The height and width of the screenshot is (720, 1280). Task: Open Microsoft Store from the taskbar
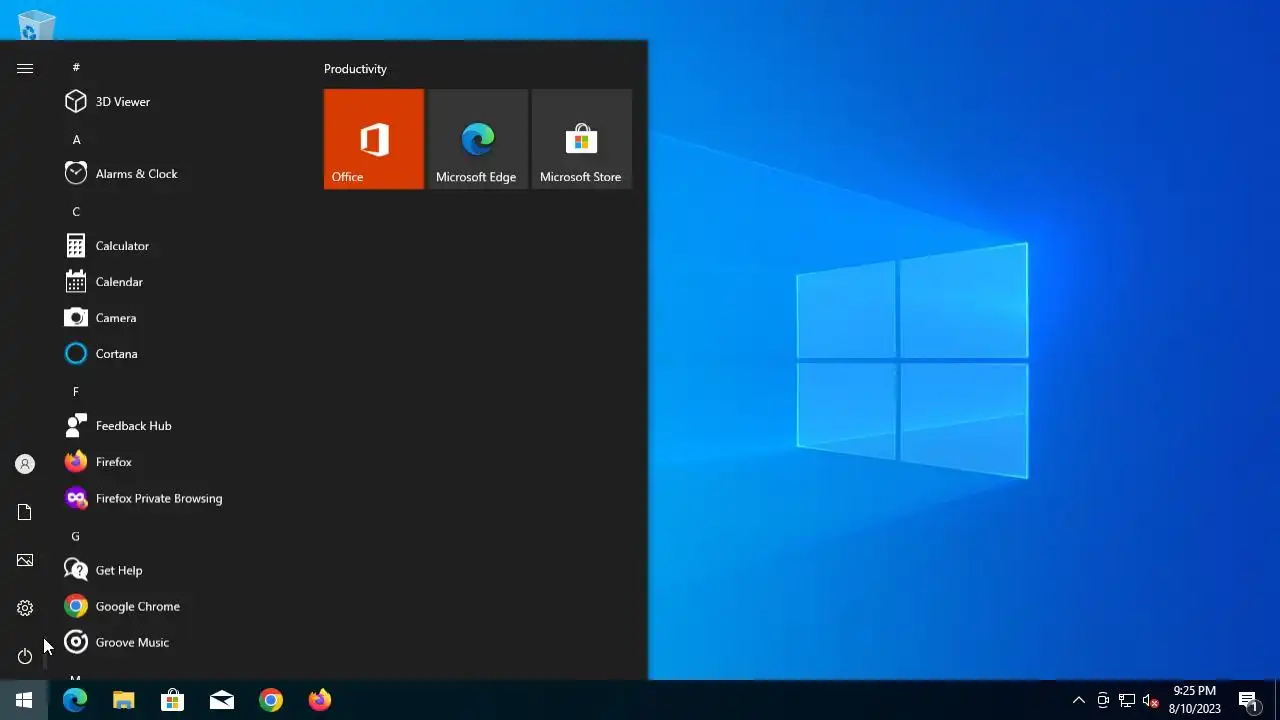coord(173,700)
